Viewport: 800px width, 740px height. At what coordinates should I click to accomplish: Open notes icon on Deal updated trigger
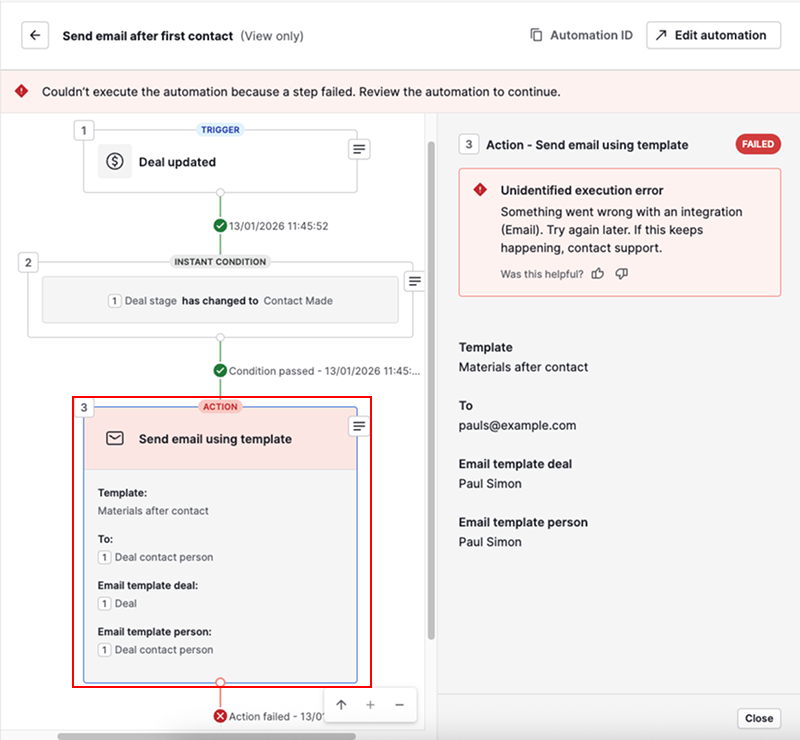(x=359, y=148)
